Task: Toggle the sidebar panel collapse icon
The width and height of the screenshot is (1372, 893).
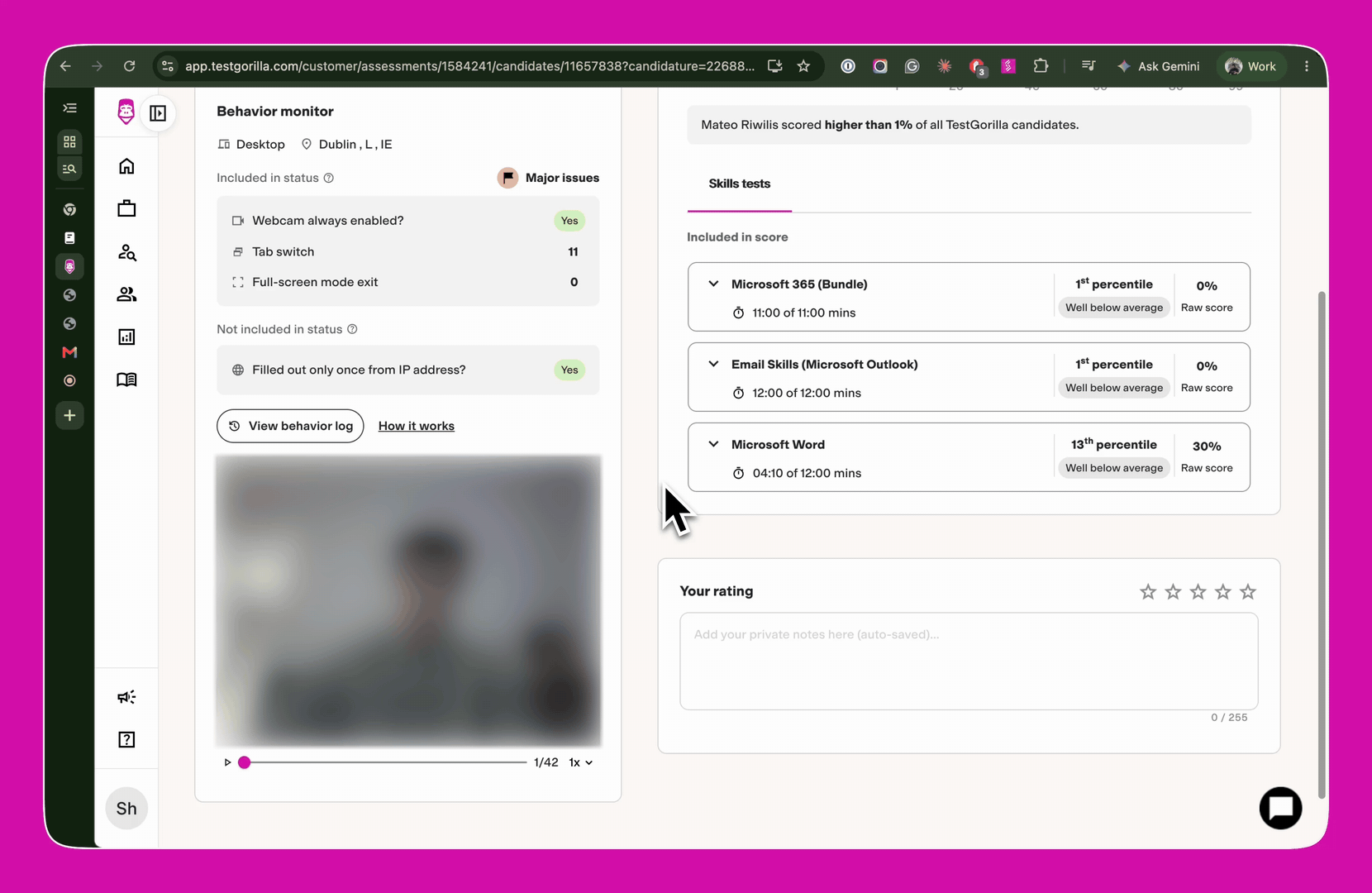Action: click(x=158, y=113)
